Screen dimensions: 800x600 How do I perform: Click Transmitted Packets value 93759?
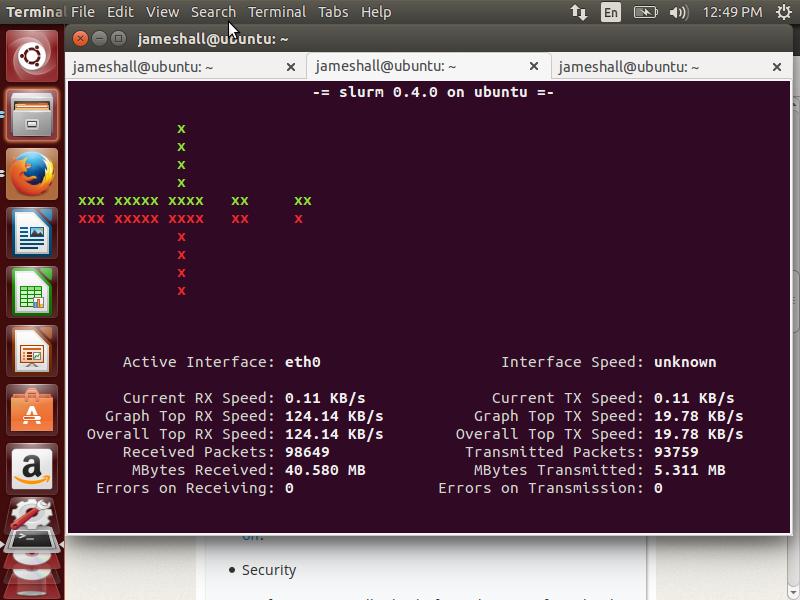pos(676,452)
